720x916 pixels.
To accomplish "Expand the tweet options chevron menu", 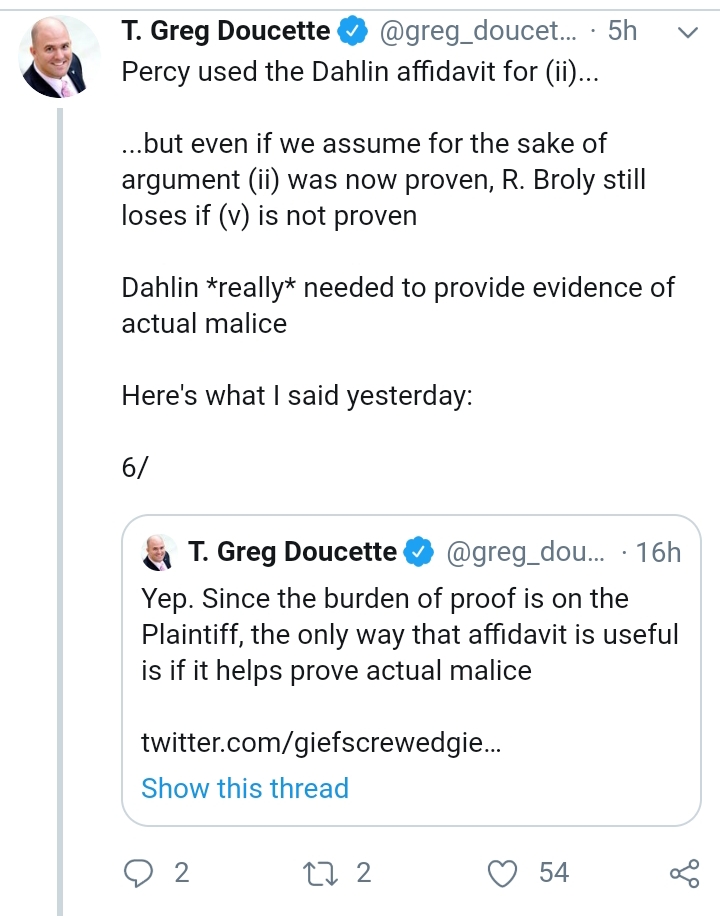I will pyautogui.click(x=688, y=32).
